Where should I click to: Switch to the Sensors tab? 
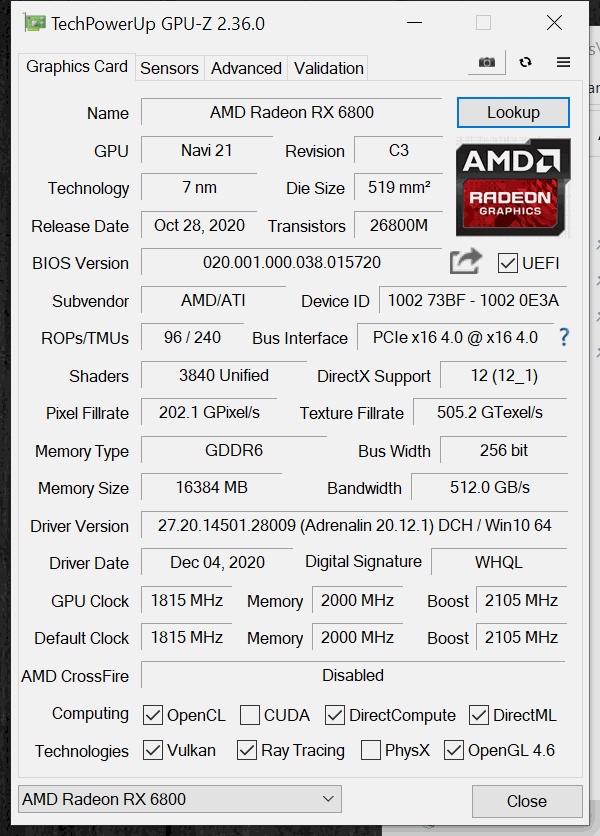pyautogui.click(x=169, y=68)
